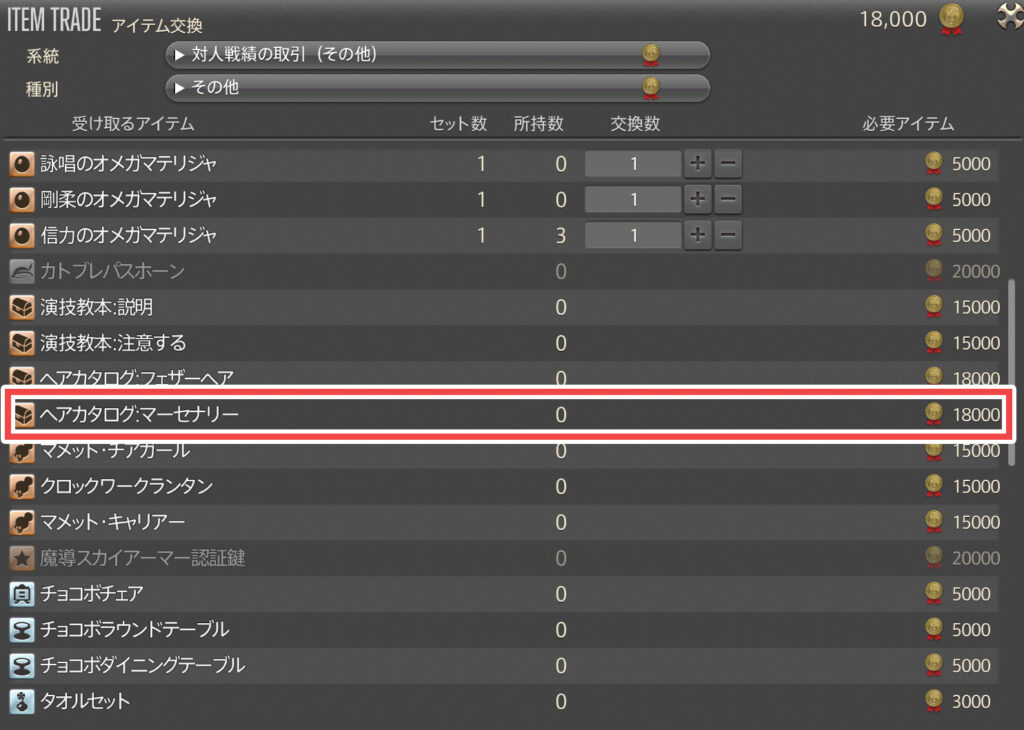Click the クロックワークランタン minion icon

[x=22, y=486]
